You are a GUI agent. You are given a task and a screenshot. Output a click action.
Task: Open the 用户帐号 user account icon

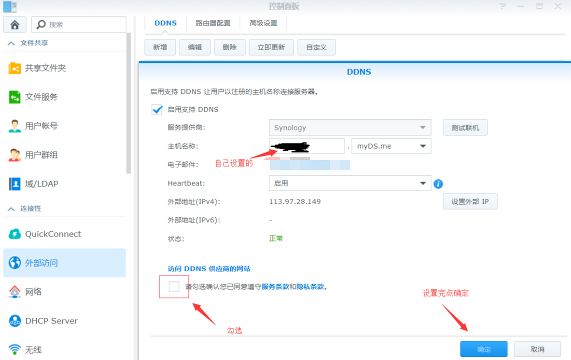tap(15, 126)
